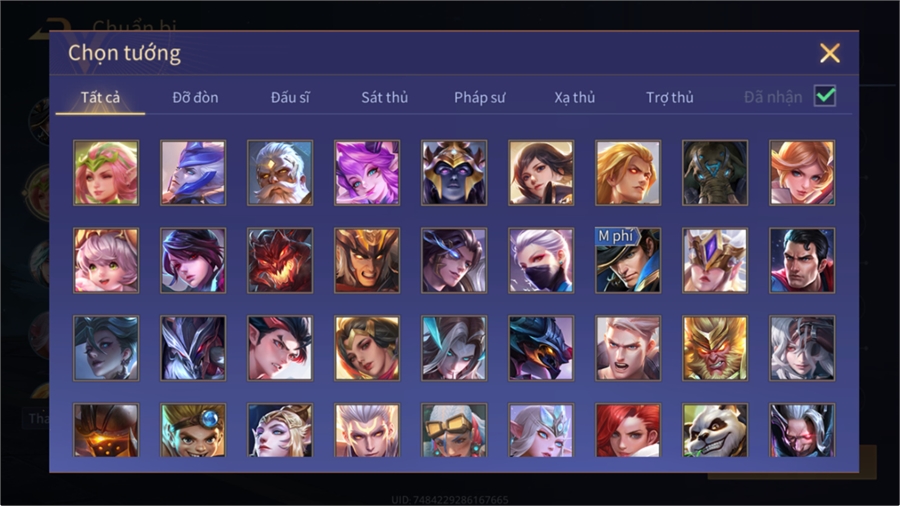Select the Tất cả tab
Viewport: 900px width, 506px height.
[x=100, y=98]
